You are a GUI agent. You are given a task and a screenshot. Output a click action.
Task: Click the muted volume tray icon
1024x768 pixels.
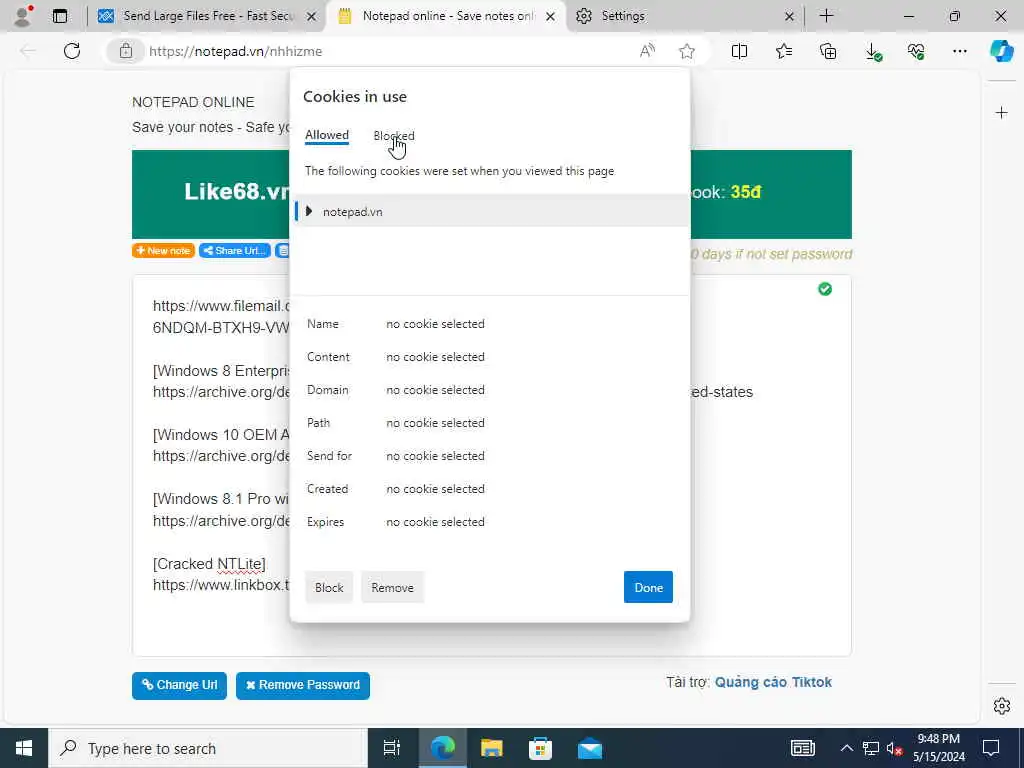pos(894,748)
